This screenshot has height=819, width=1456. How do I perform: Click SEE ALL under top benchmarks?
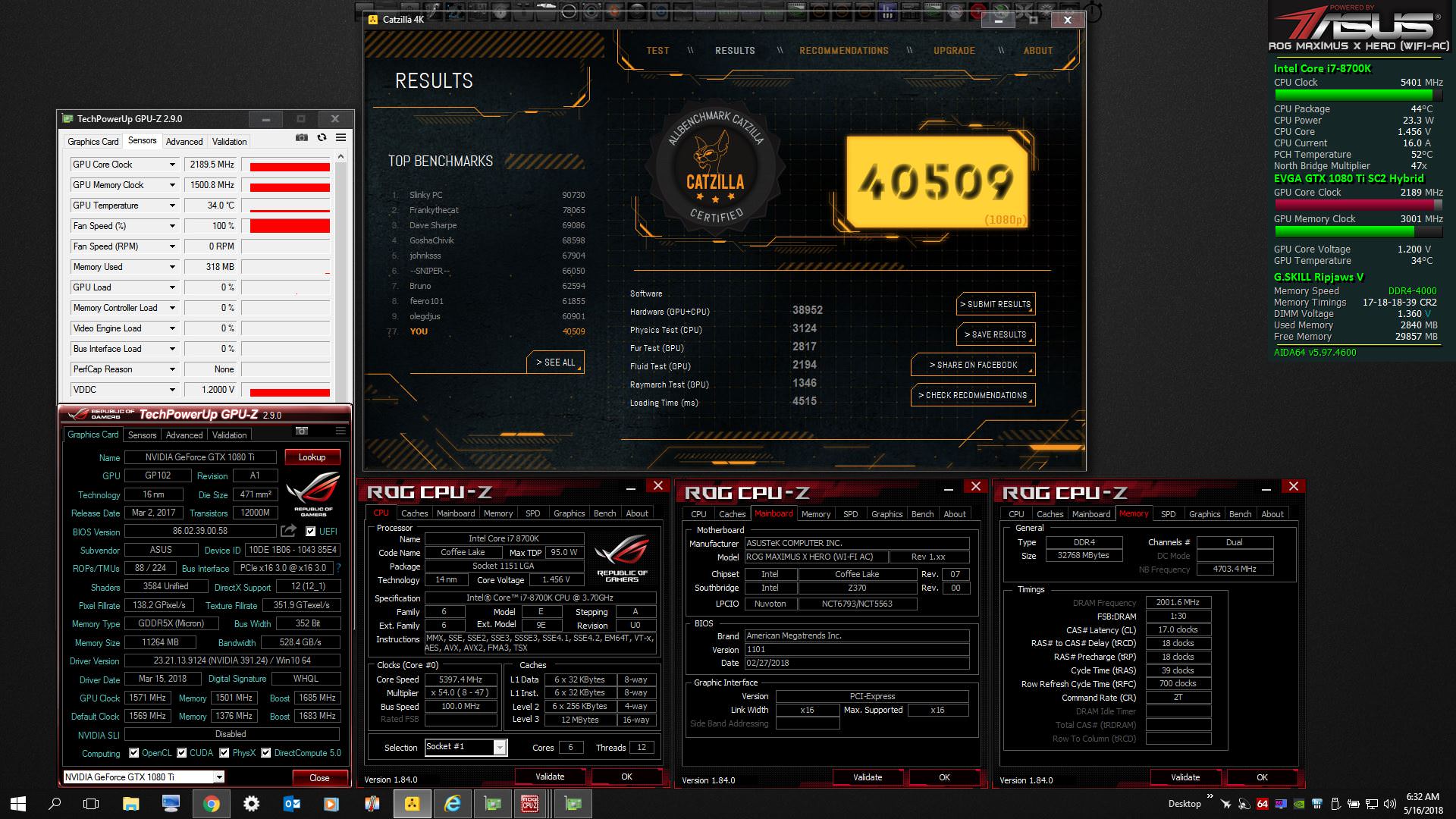555,362
